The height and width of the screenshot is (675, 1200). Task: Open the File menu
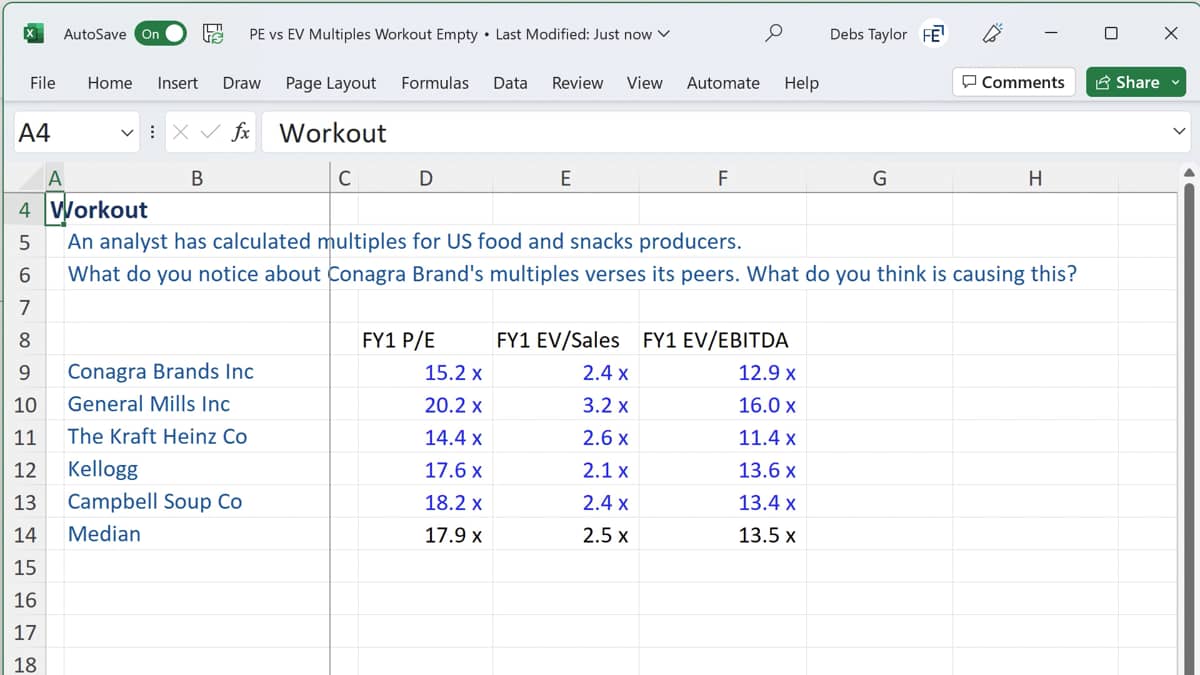[x=43, y=83]
